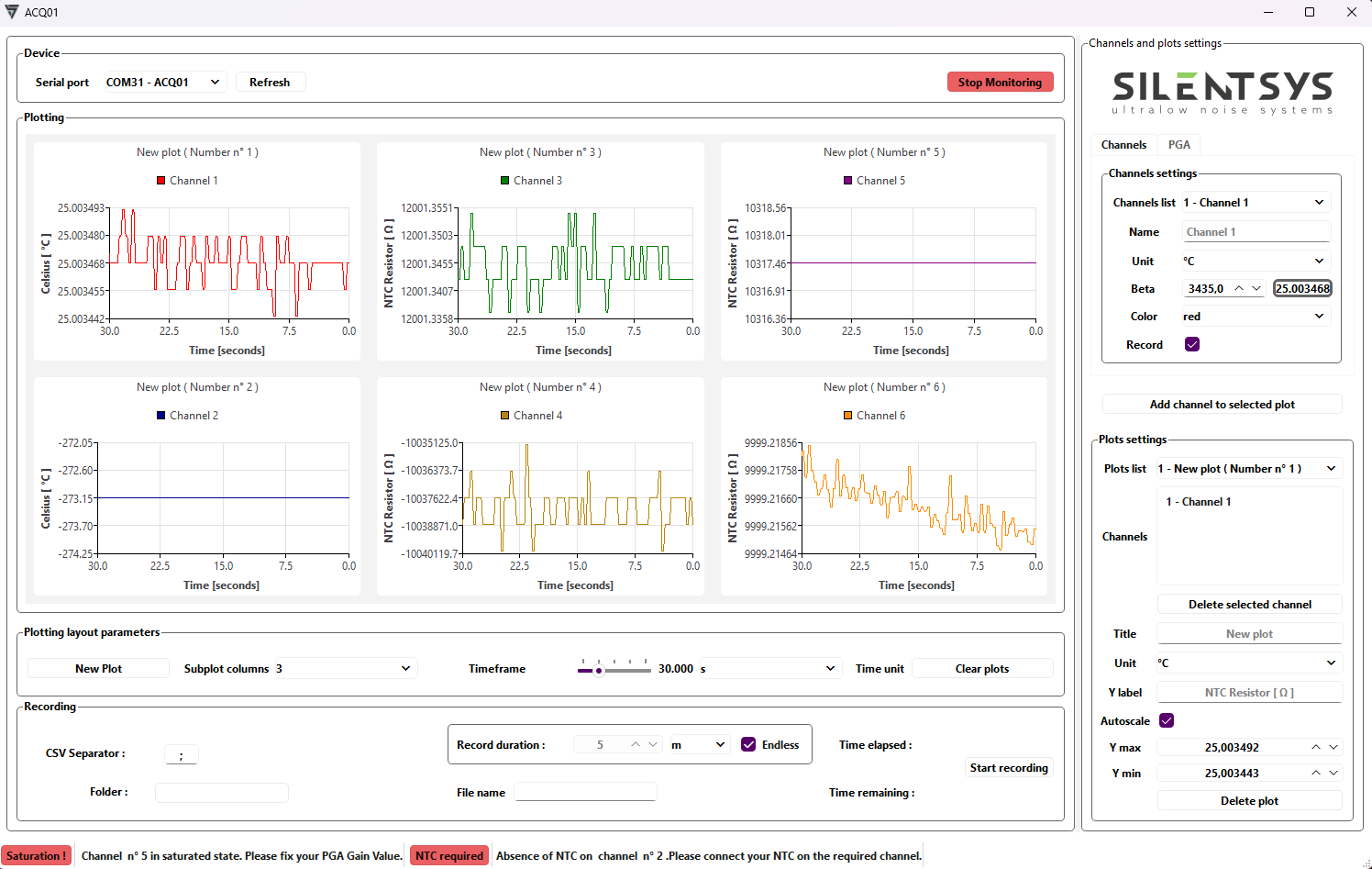Open the Plots list dropdown
1372x869 pixels.
[1248, 468]
